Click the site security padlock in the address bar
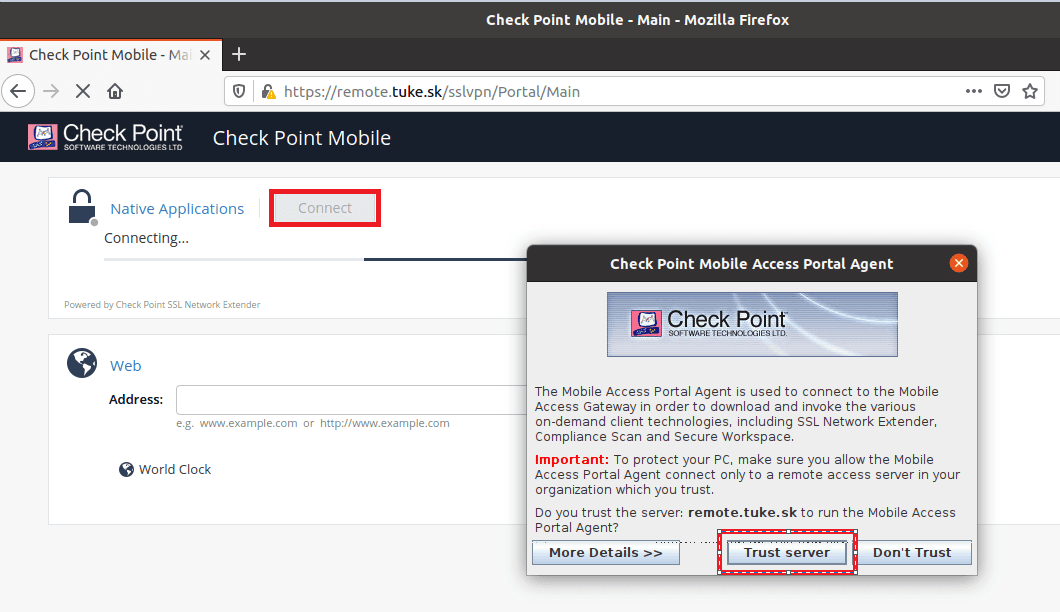The height and width of the screenshot is (612, 1060). [x=267, y=91]
